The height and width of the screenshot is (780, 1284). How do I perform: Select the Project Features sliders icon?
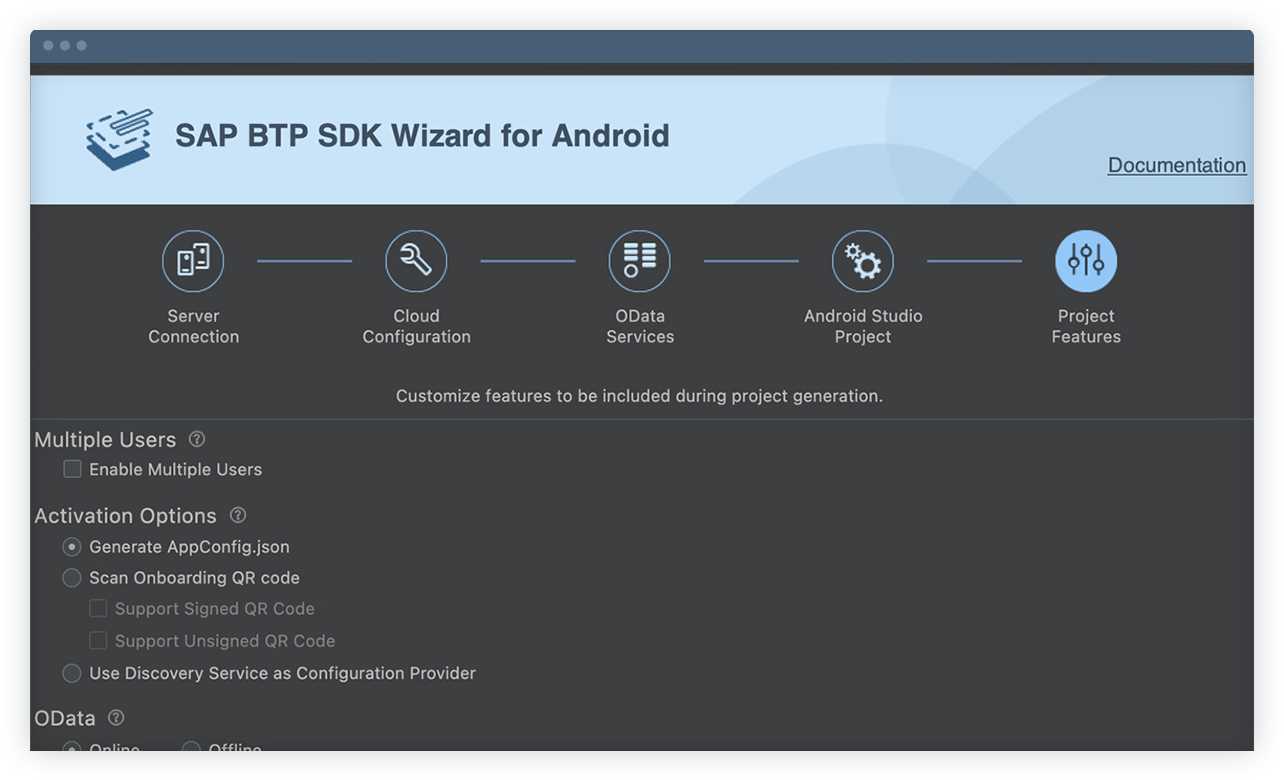click(1086, 260)
